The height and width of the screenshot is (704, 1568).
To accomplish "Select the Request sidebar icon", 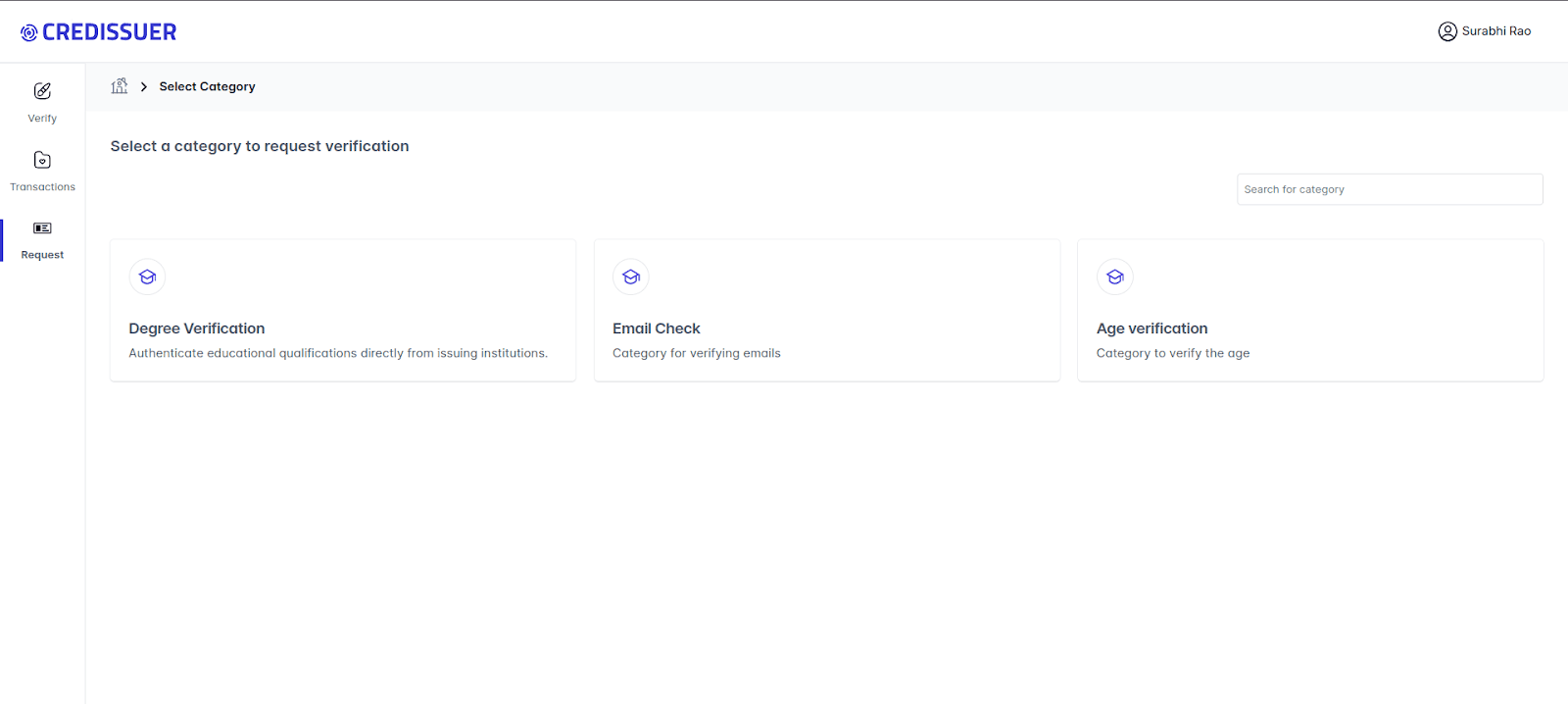I will (42, 228).
